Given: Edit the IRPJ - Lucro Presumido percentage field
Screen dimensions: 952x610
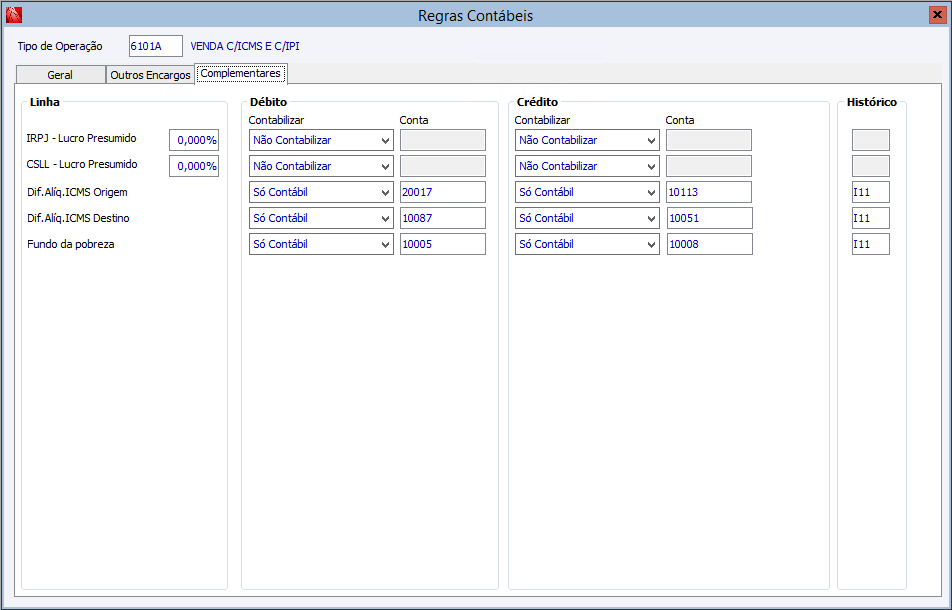Looking at the screenshot, I should click(194, 140).
